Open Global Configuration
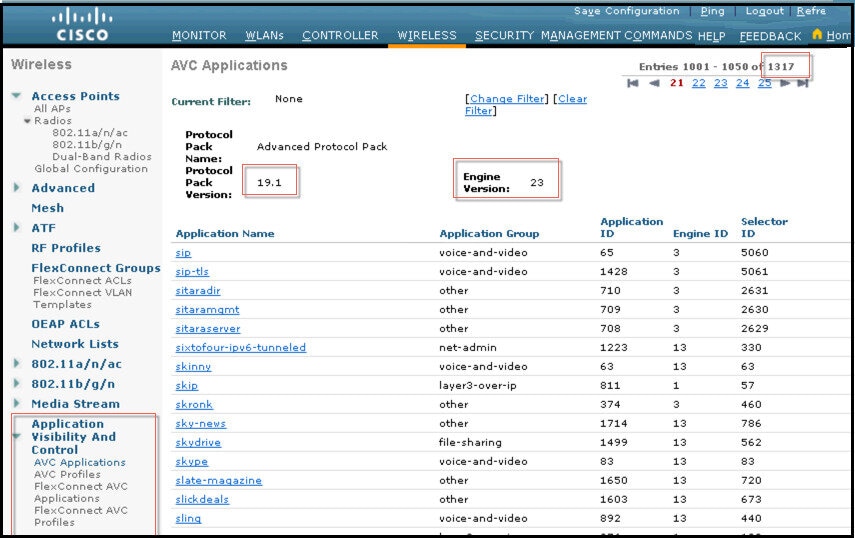 pyautogui.click(x=91, y=168)
